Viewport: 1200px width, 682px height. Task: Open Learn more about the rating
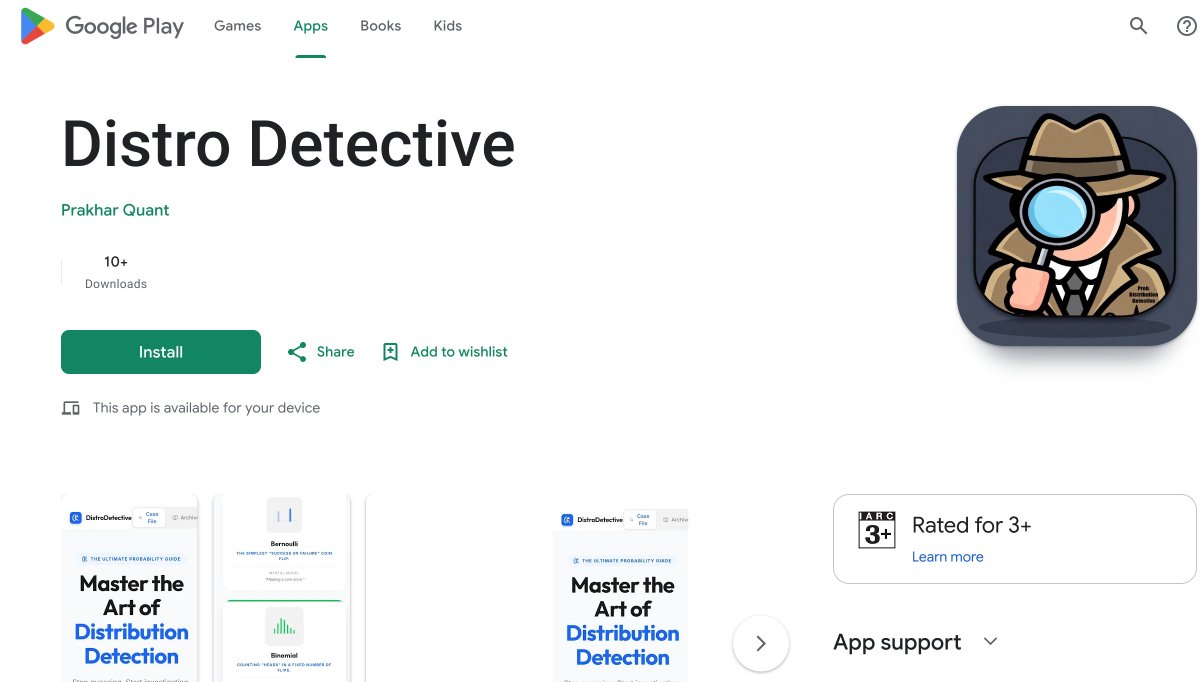tap(947, 557)
